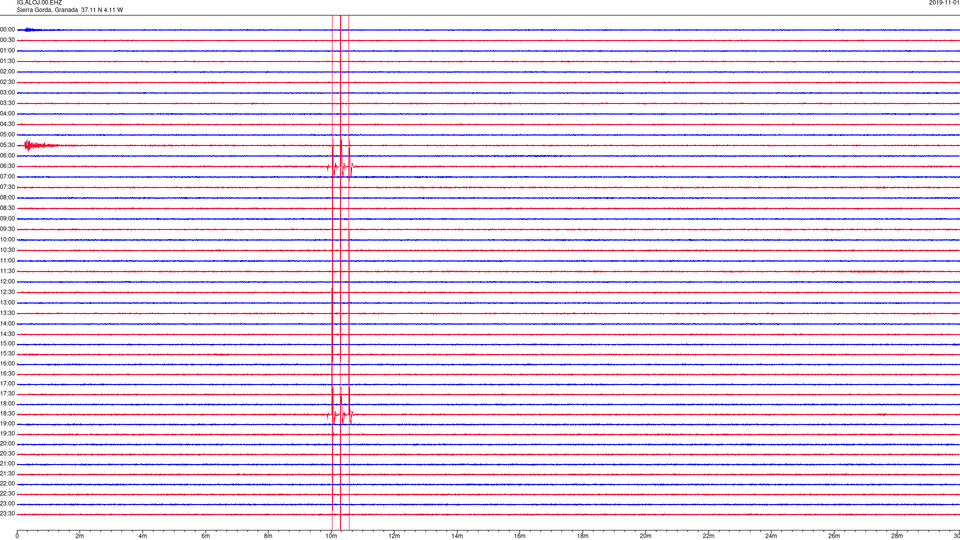Screen dimensions: 960x540
Task: Click the 16m axis tick label
Action: tap(520, 536)
